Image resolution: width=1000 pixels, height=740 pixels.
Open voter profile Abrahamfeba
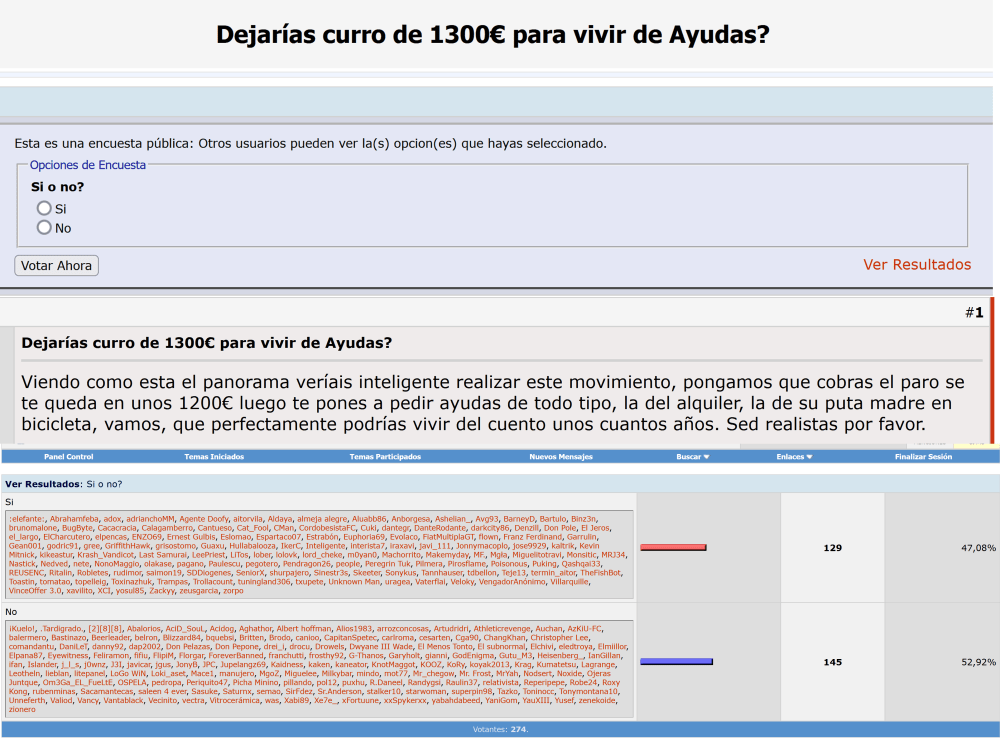tap(75, 519)
